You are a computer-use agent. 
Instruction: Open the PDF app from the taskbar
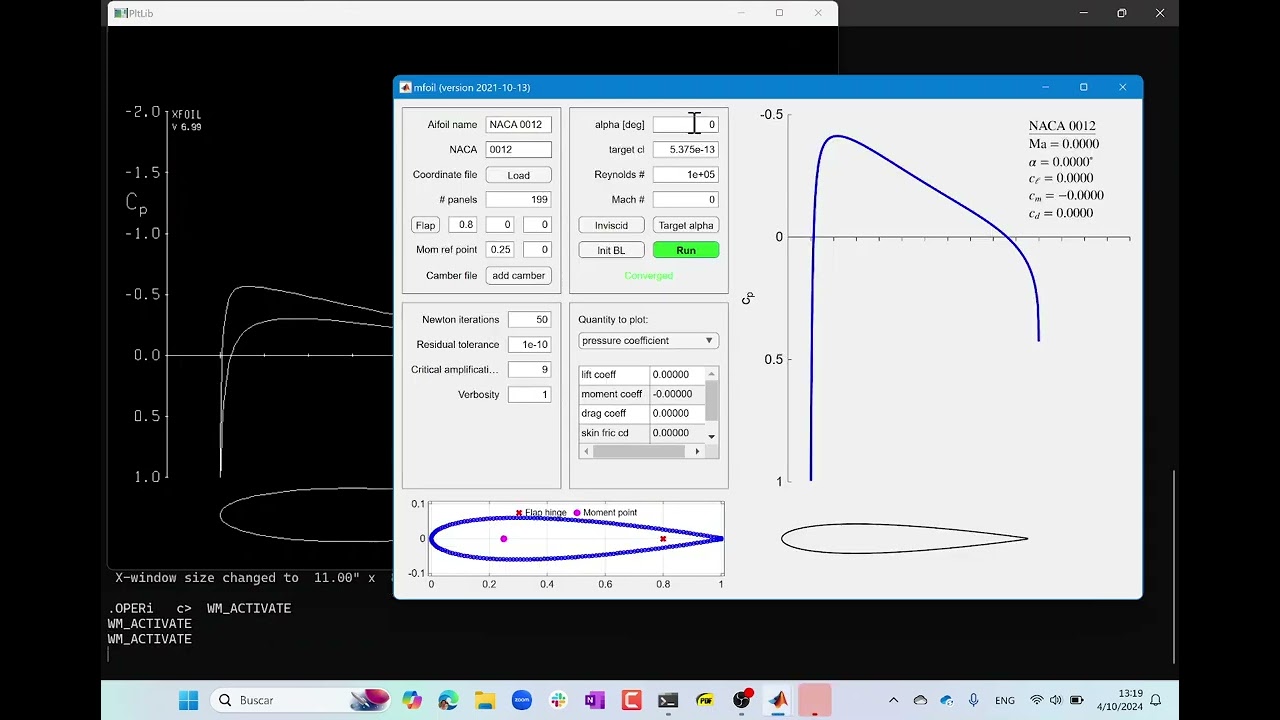pos(705,700)
